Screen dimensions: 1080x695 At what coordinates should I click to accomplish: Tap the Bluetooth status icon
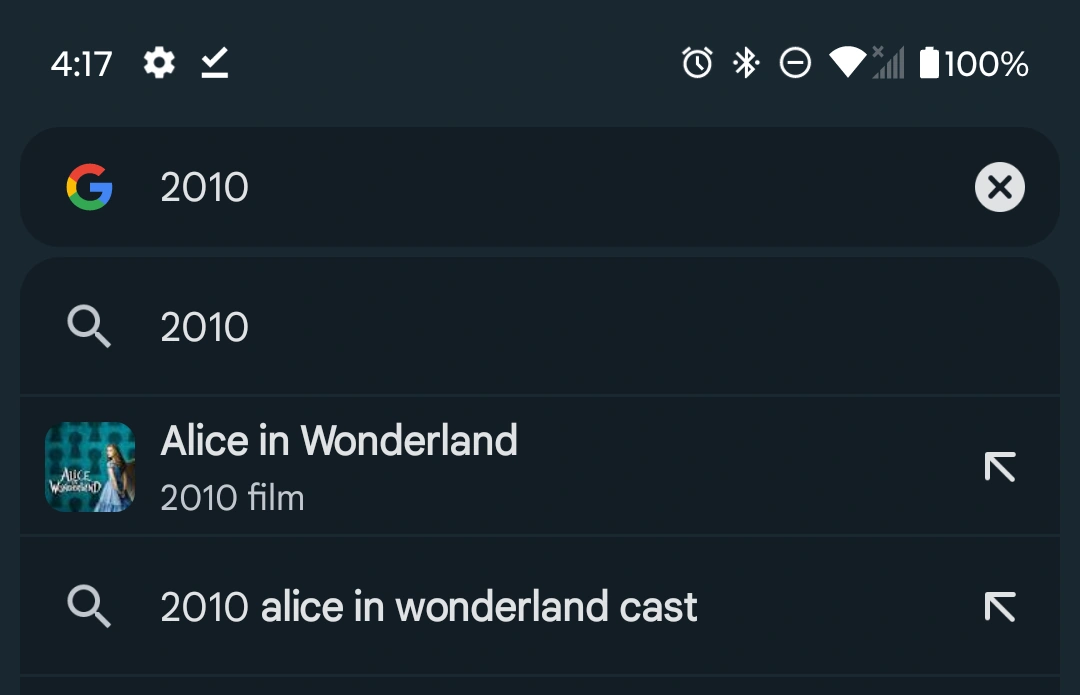[746, 64]
